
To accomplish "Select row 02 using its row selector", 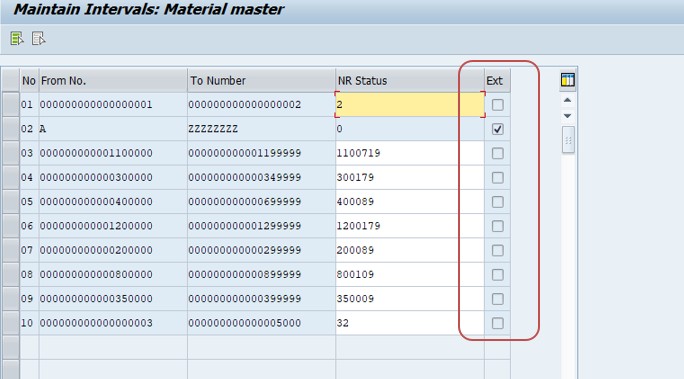I will point(10,129).
